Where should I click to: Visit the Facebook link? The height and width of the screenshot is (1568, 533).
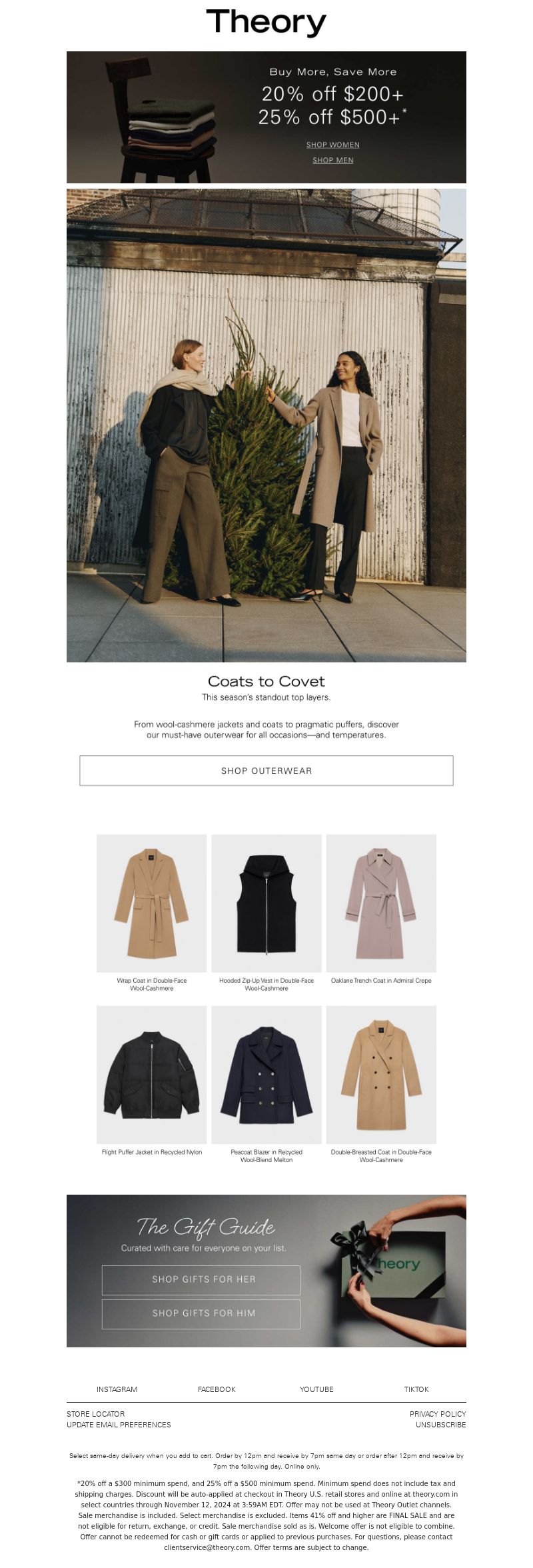coord(217,1389)
